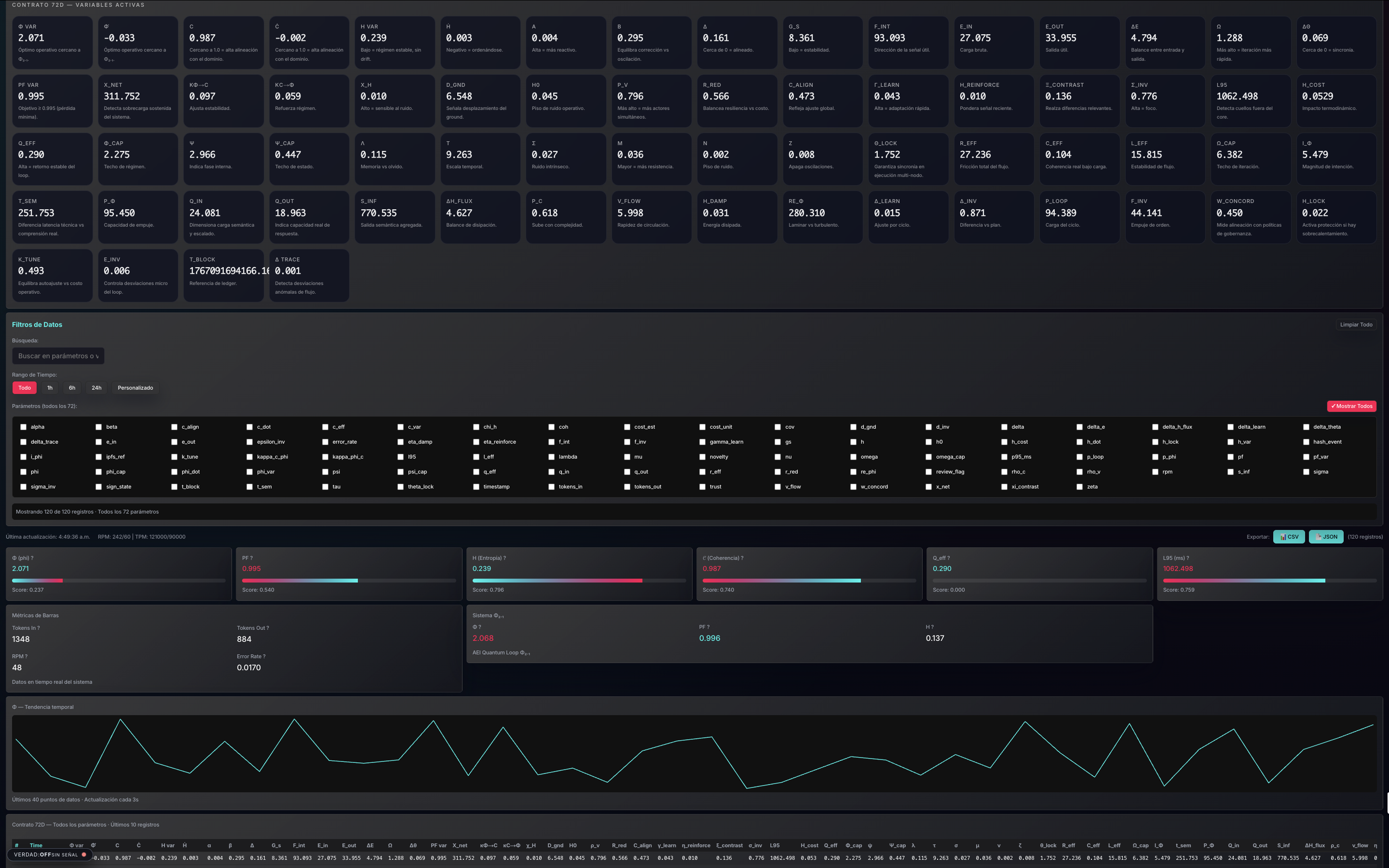
Task: Click the Φ (phi) score progress bar
Action: click(x=118, y=581)
